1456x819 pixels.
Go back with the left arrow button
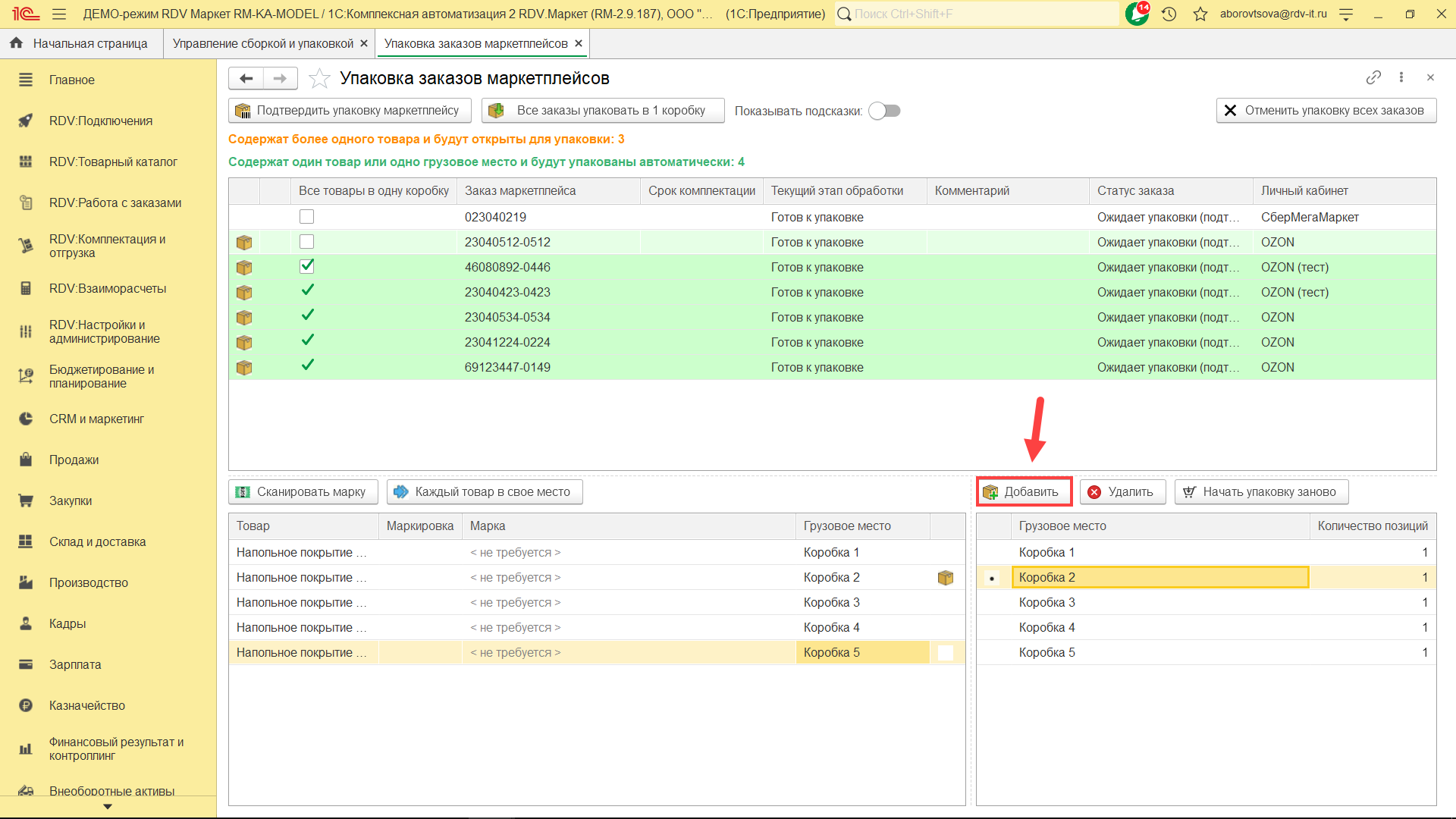pos(246,78)
